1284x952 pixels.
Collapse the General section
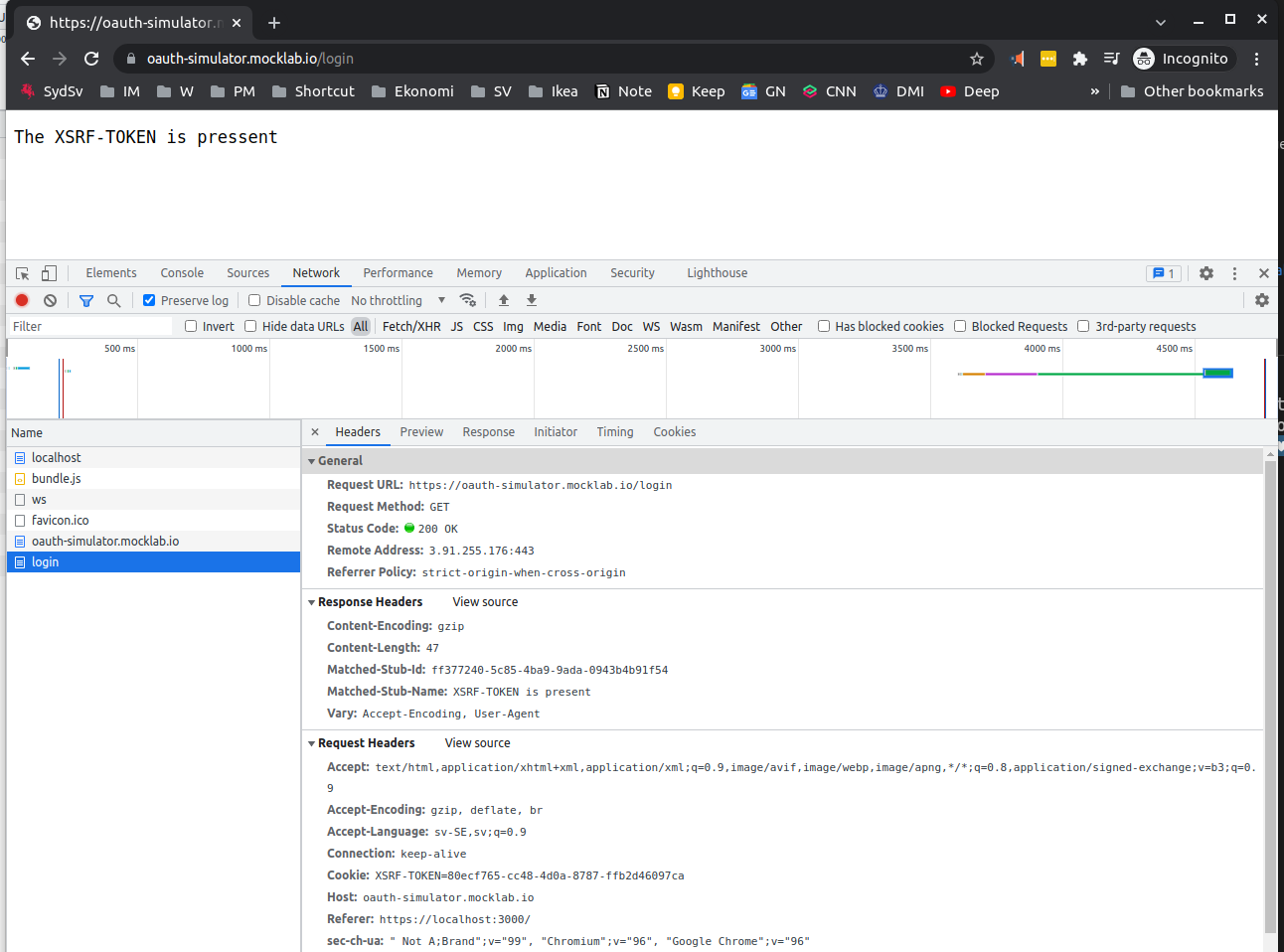(x=313, y=460)
